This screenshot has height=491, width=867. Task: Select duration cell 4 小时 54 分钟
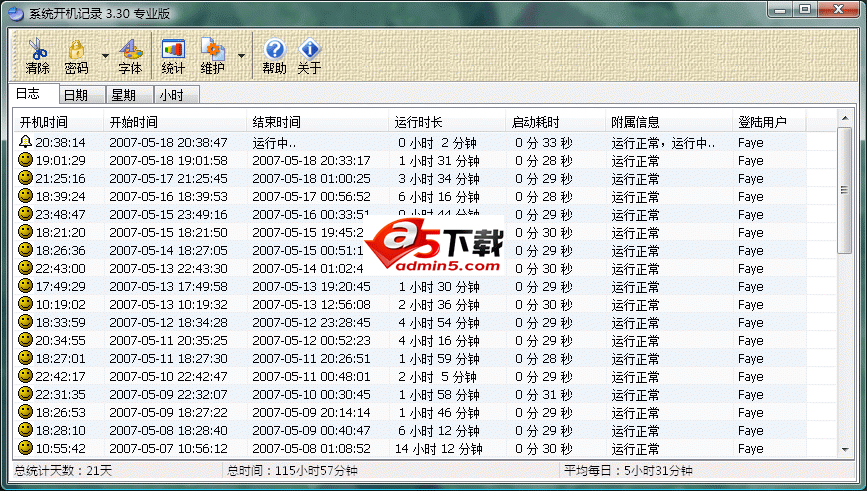[x=439, y=323]
